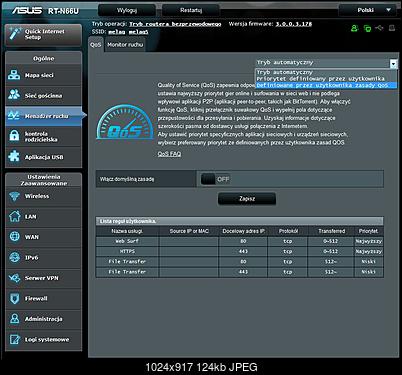402x375 pixels.
Task: Click Nazwa usługi column header
Action: coord(127,231)
